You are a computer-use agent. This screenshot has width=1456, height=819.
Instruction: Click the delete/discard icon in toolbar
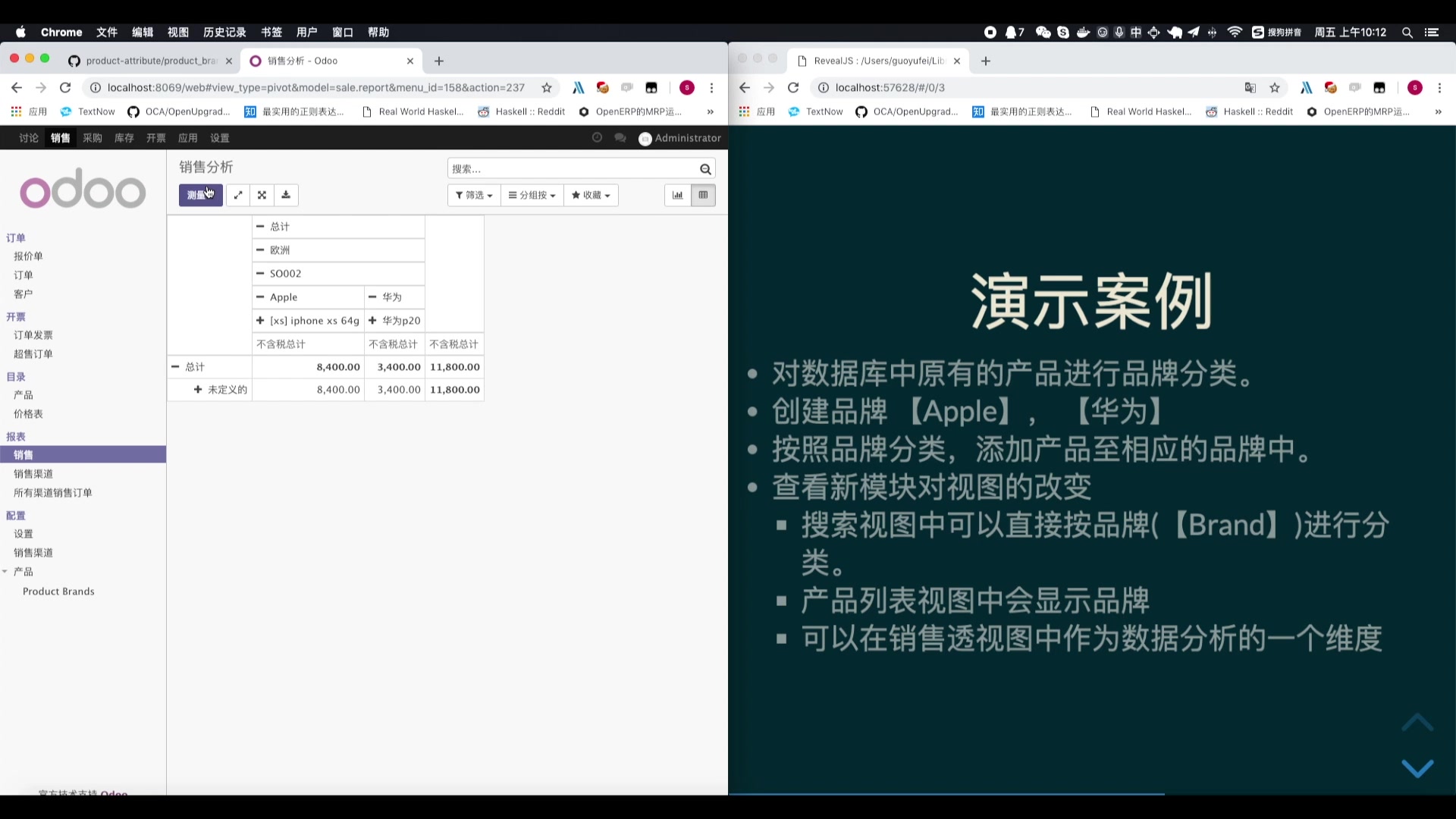pyautogui.click(x=262, y=195)
